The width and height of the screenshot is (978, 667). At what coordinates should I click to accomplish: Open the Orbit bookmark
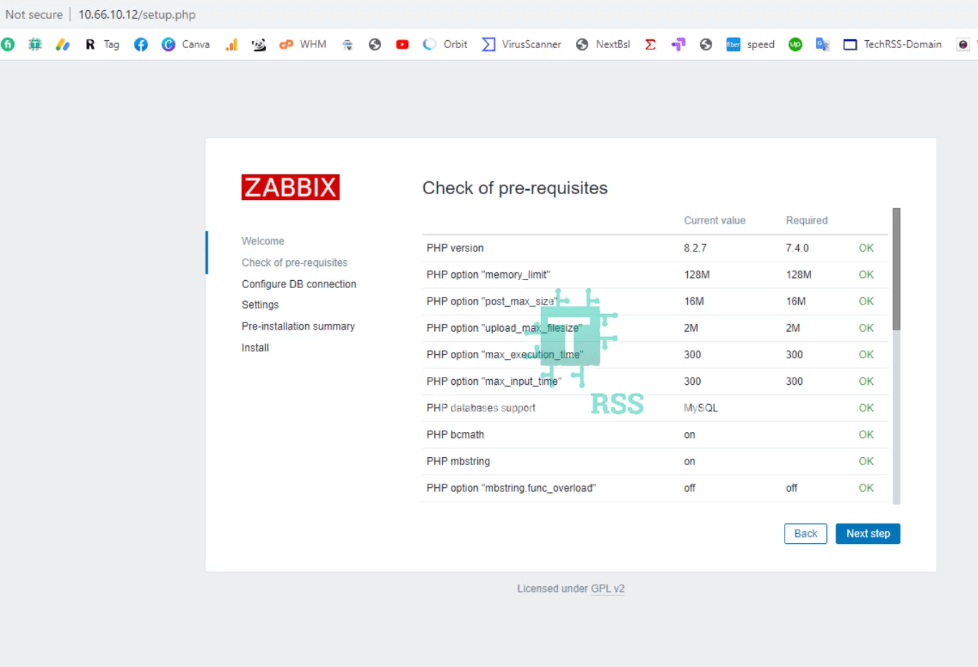click(444, 44)
